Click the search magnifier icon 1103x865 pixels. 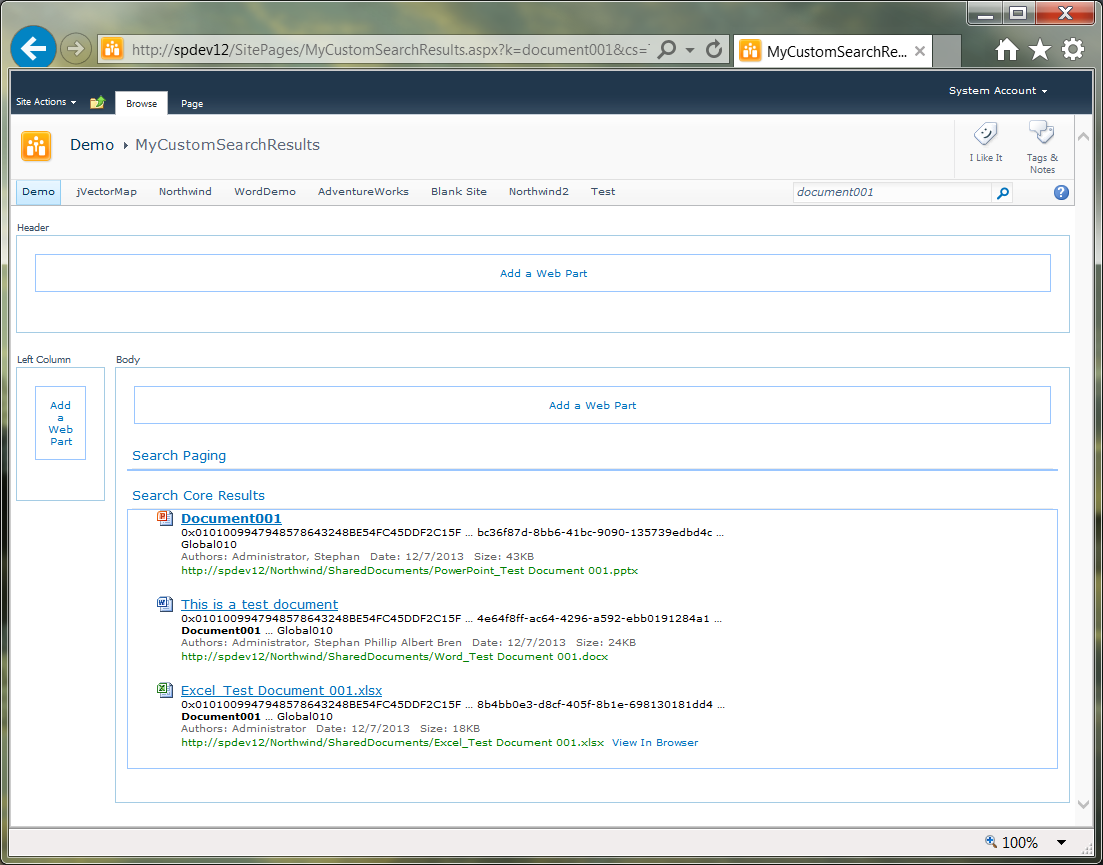(x=1001, y=192)
